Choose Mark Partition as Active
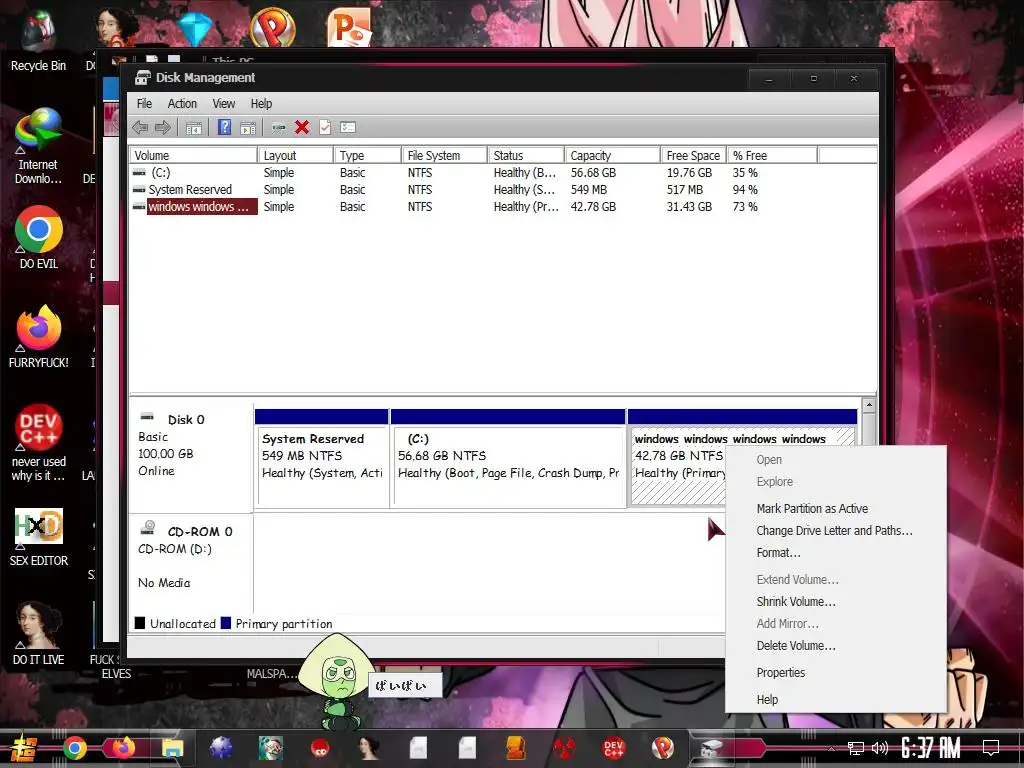Viewport: 1024px width, 768px height. pos(812,508)
